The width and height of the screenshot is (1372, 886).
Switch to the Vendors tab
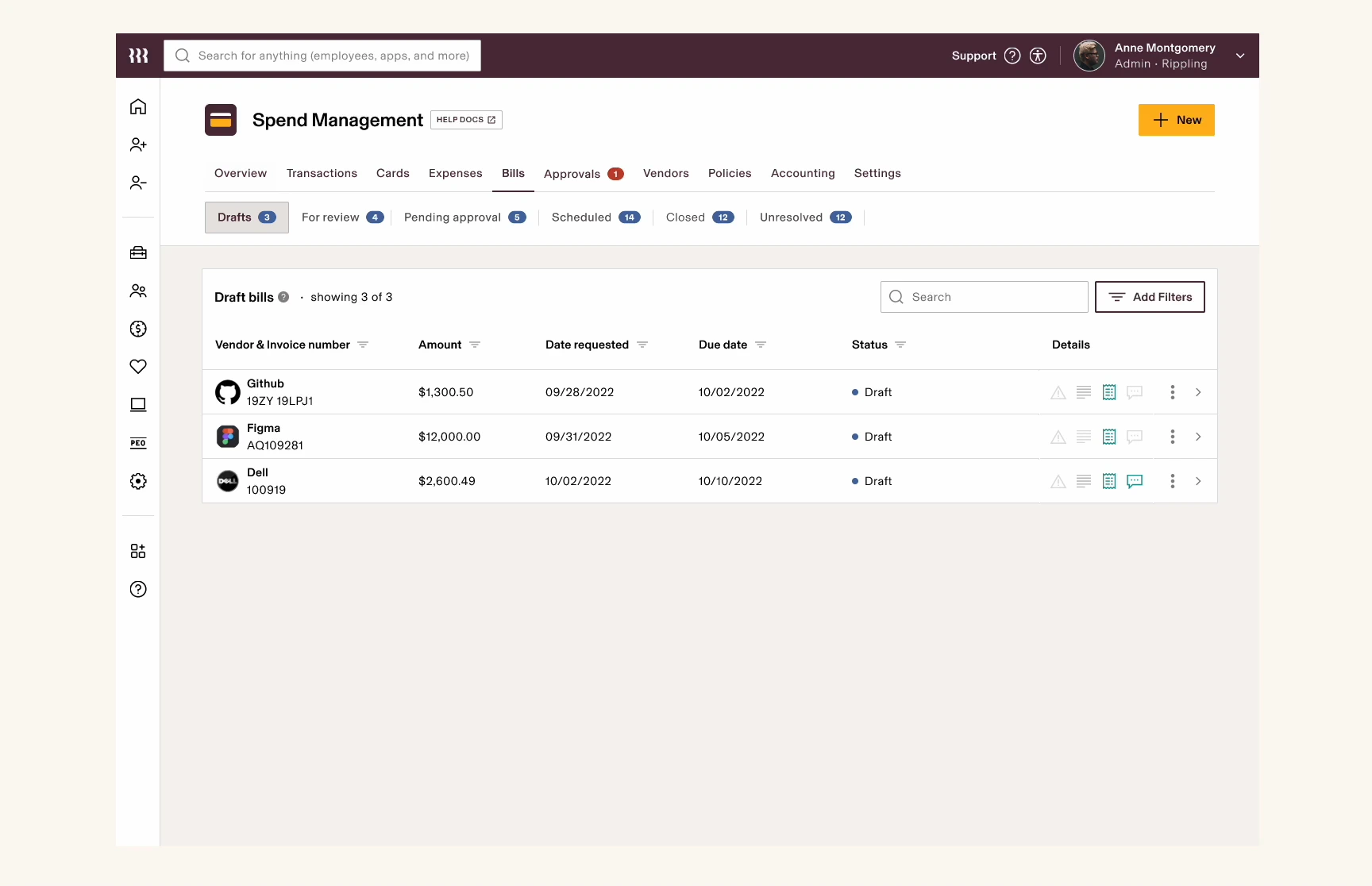tap(666, 173)
